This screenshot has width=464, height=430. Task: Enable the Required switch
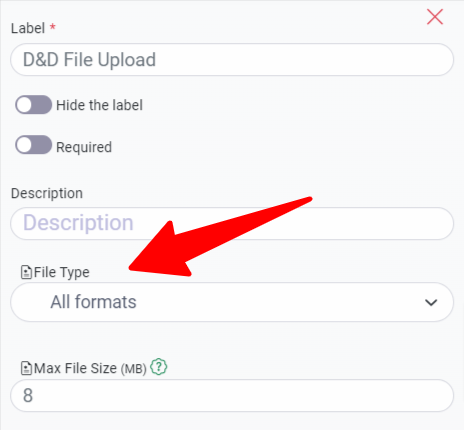tap(33, 145)
